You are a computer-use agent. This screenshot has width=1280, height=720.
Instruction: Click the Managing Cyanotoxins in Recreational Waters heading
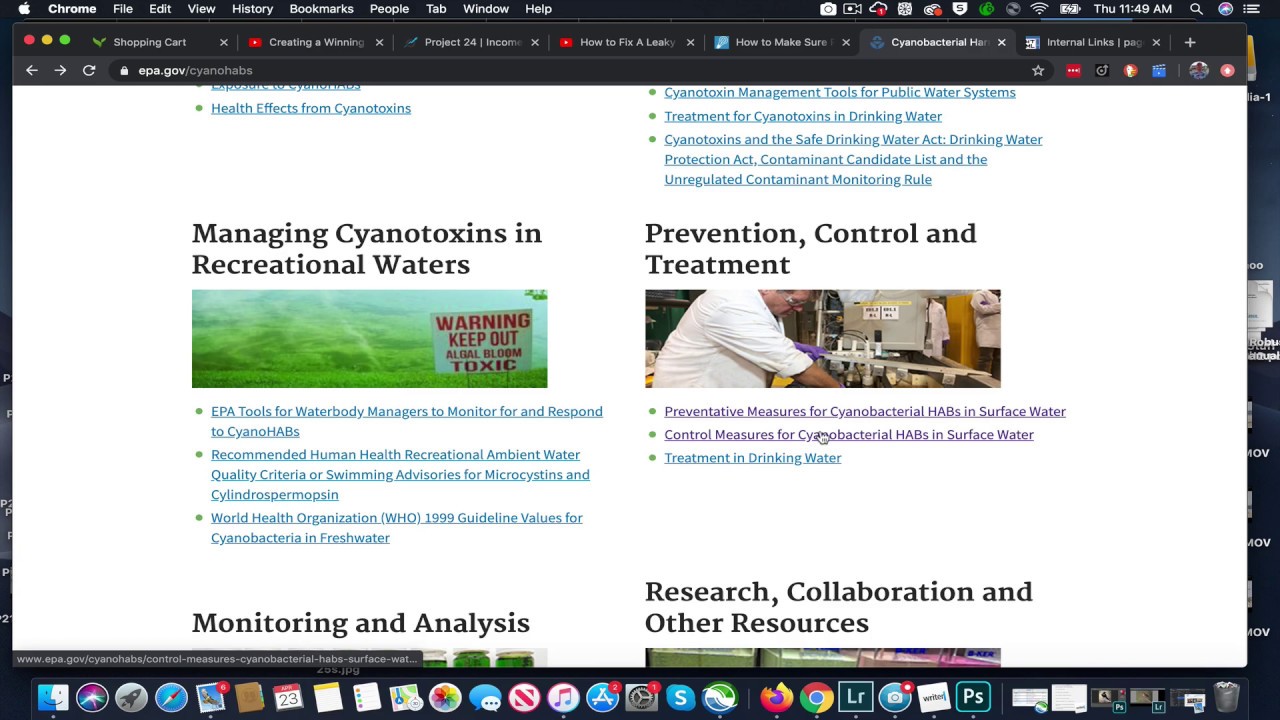pos(367,249)
